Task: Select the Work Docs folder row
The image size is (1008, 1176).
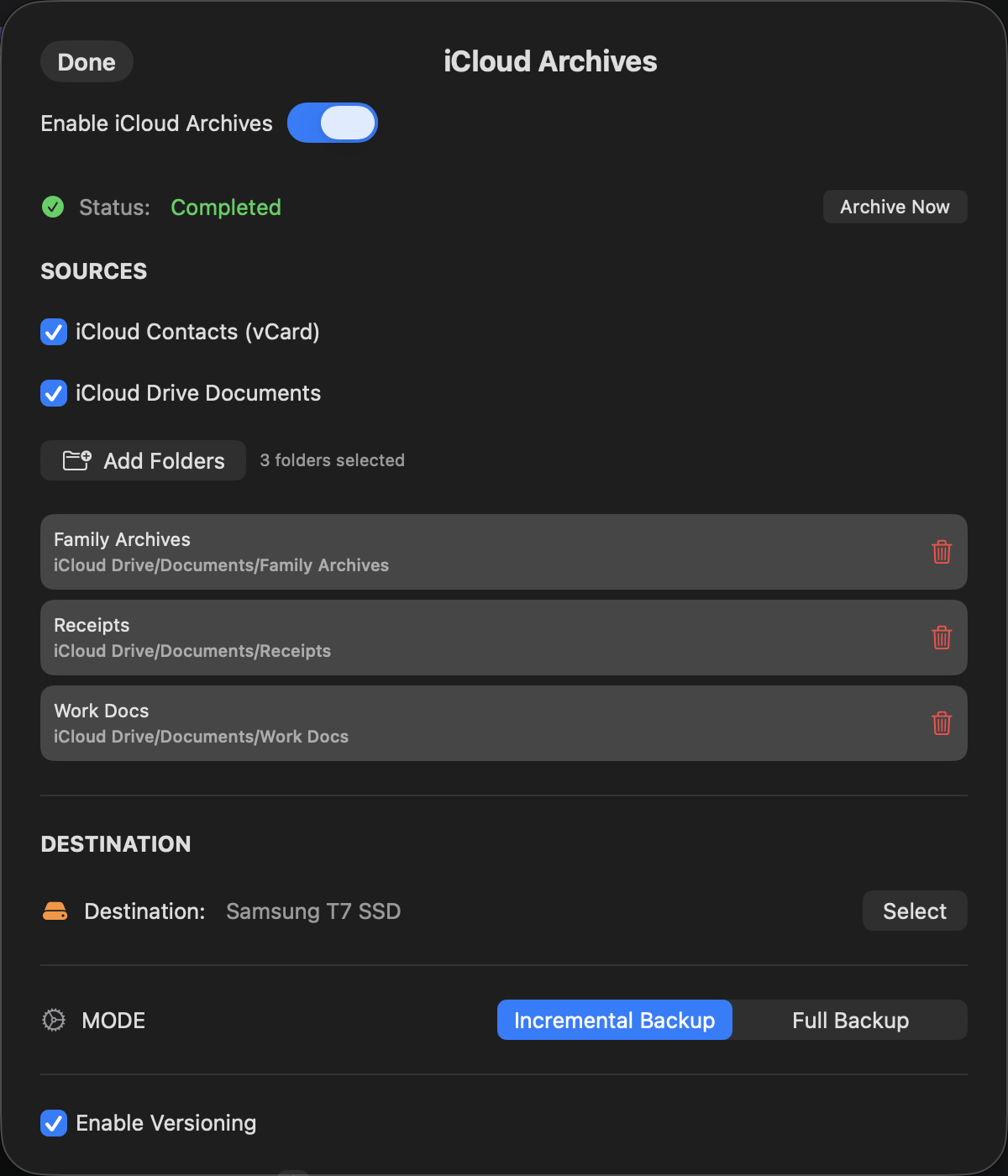Action: click(x=470, y=723)
